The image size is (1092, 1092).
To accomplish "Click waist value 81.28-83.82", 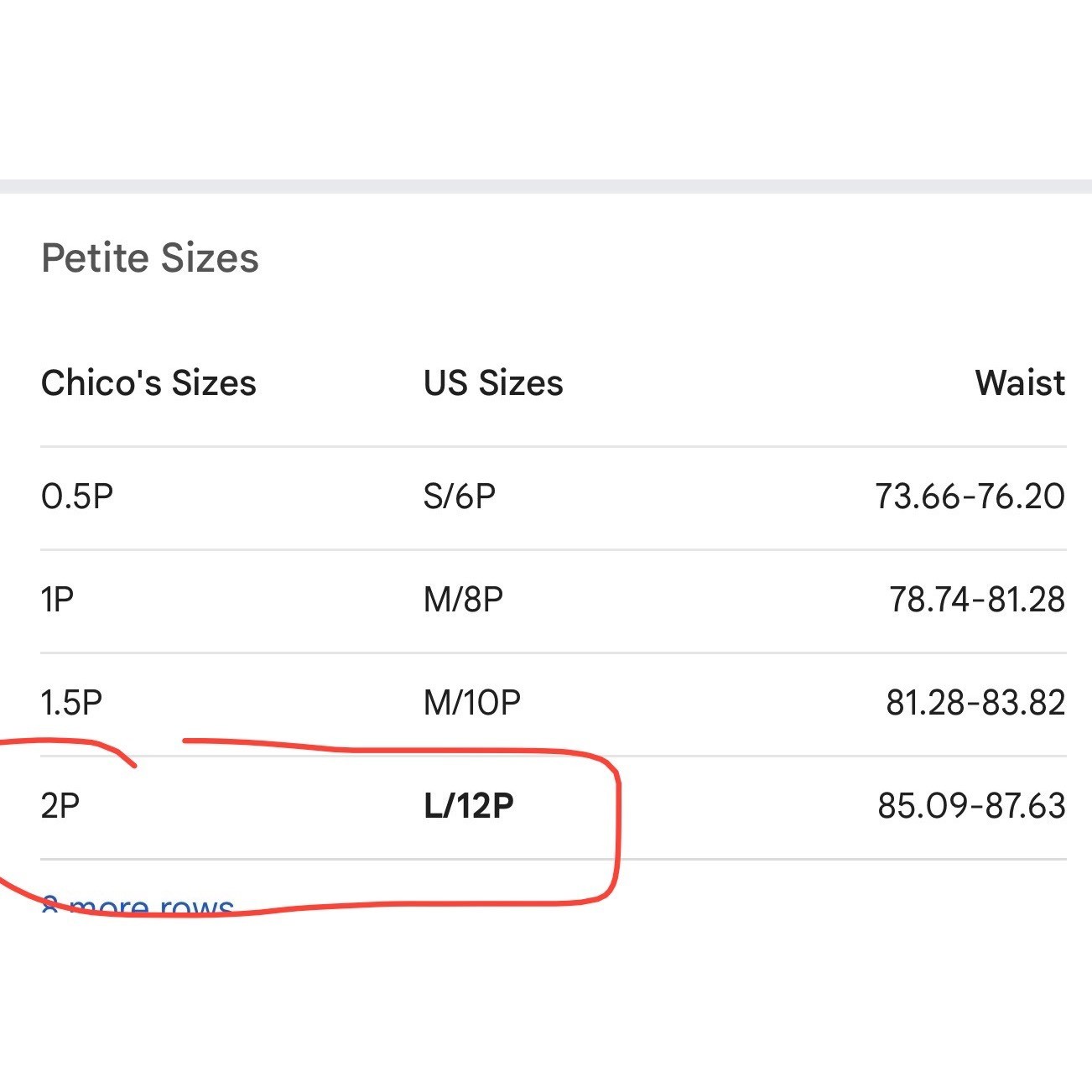I will [x=975, y=703].
